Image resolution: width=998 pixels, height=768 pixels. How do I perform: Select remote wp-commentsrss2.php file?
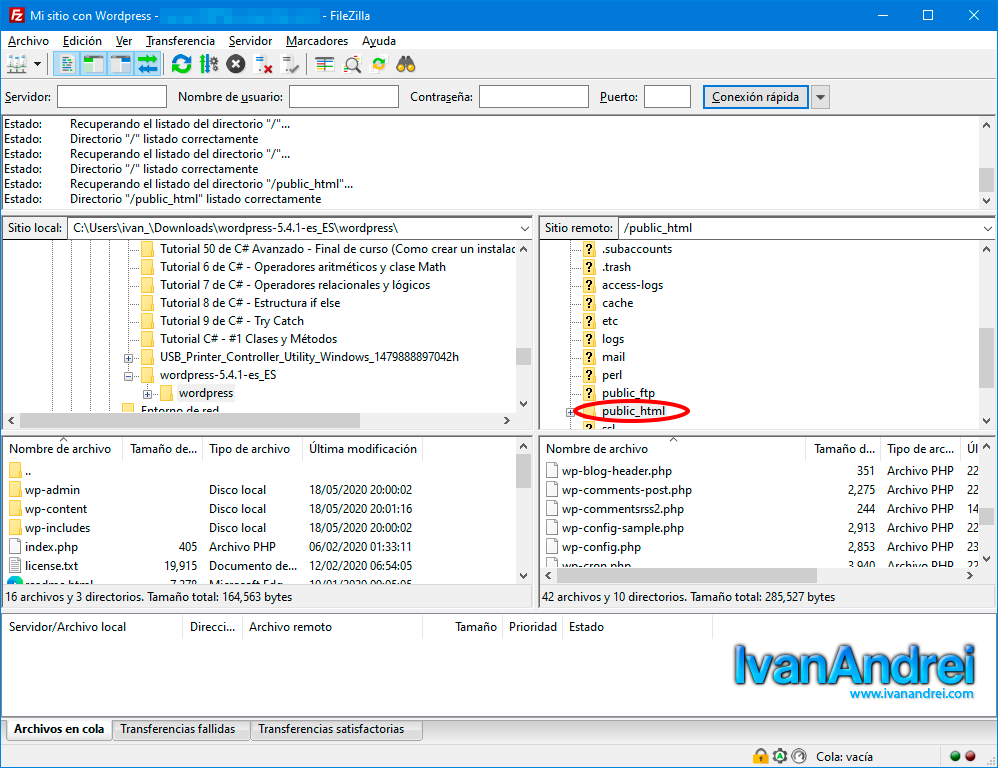click(x=622, y=509)
